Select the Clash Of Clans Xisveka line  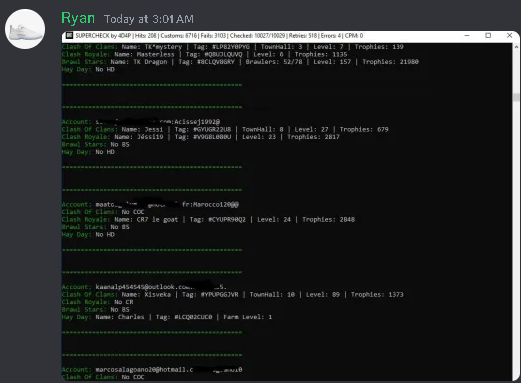[233, 294]
